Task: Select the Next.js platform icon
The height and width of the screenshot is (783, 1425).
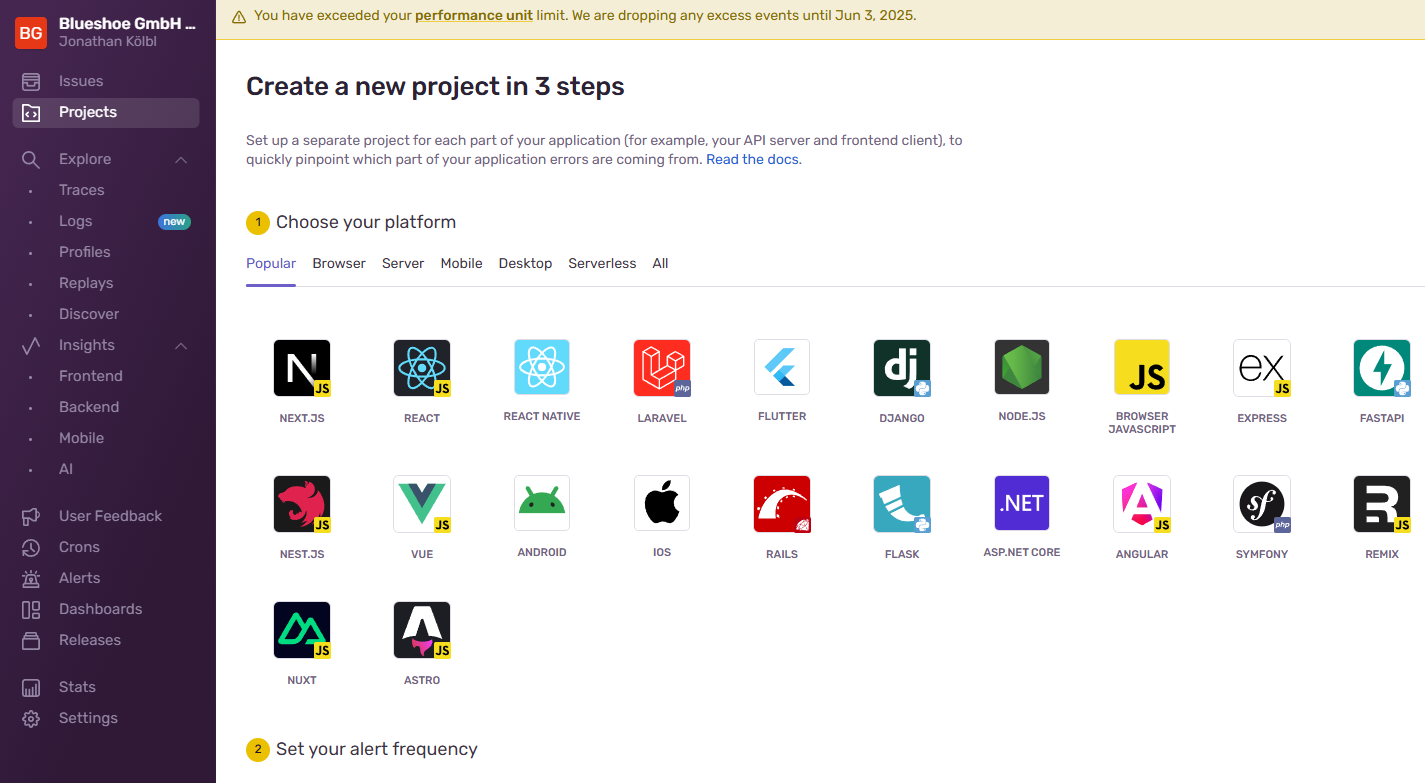Action: click(302, 367)
